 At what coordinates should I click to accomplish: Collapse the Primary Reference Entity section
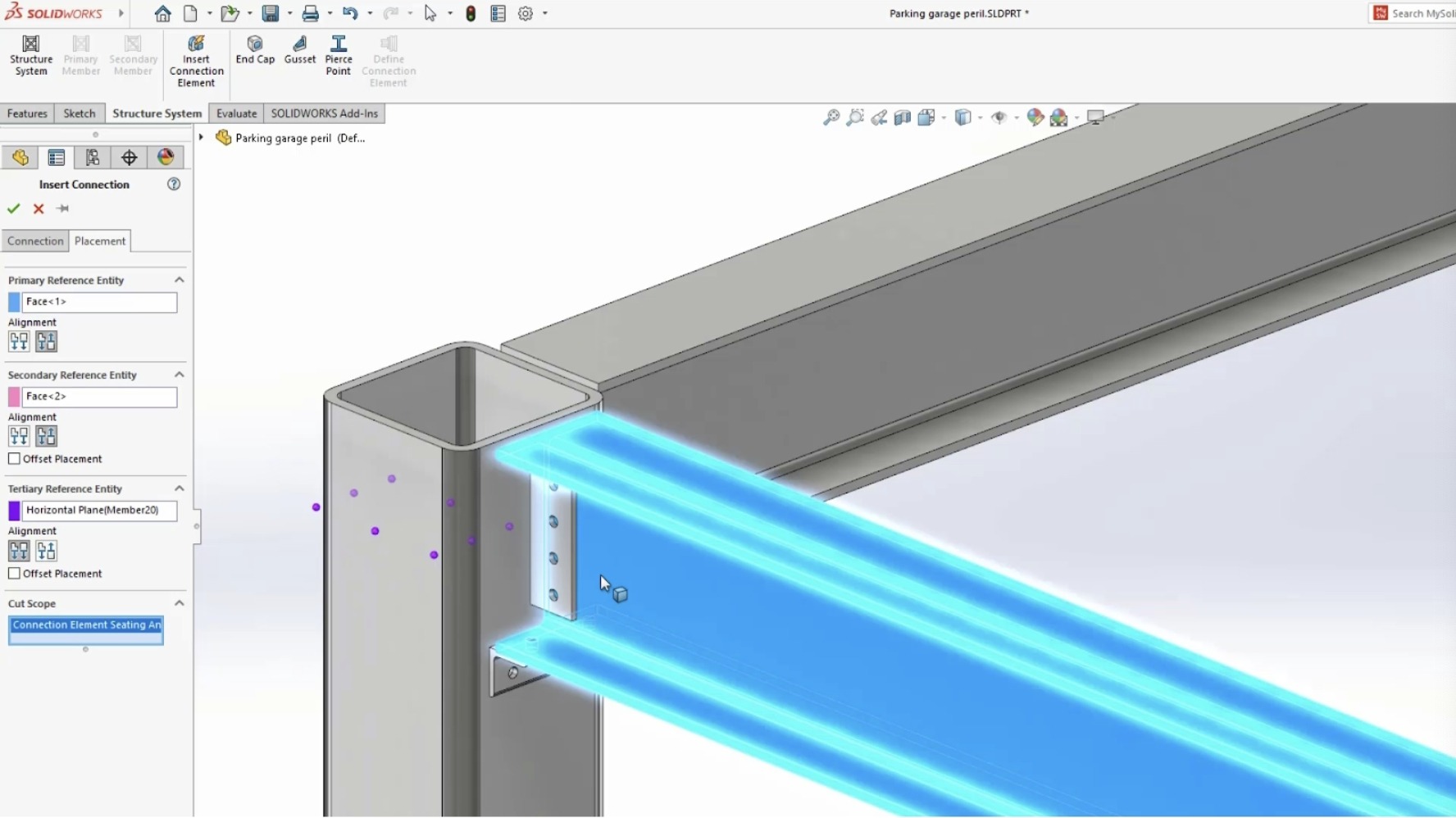point(180,279)
